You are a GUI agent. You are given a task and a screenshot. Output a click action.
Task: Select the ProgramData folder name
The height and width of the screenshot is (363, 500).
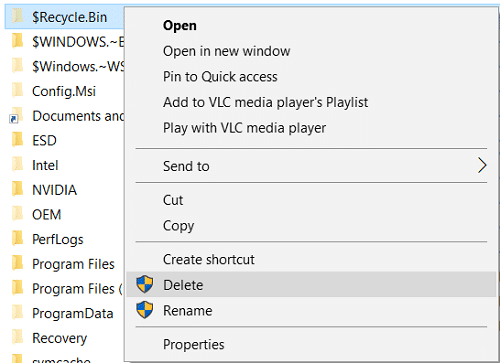(x=73, y=313)
